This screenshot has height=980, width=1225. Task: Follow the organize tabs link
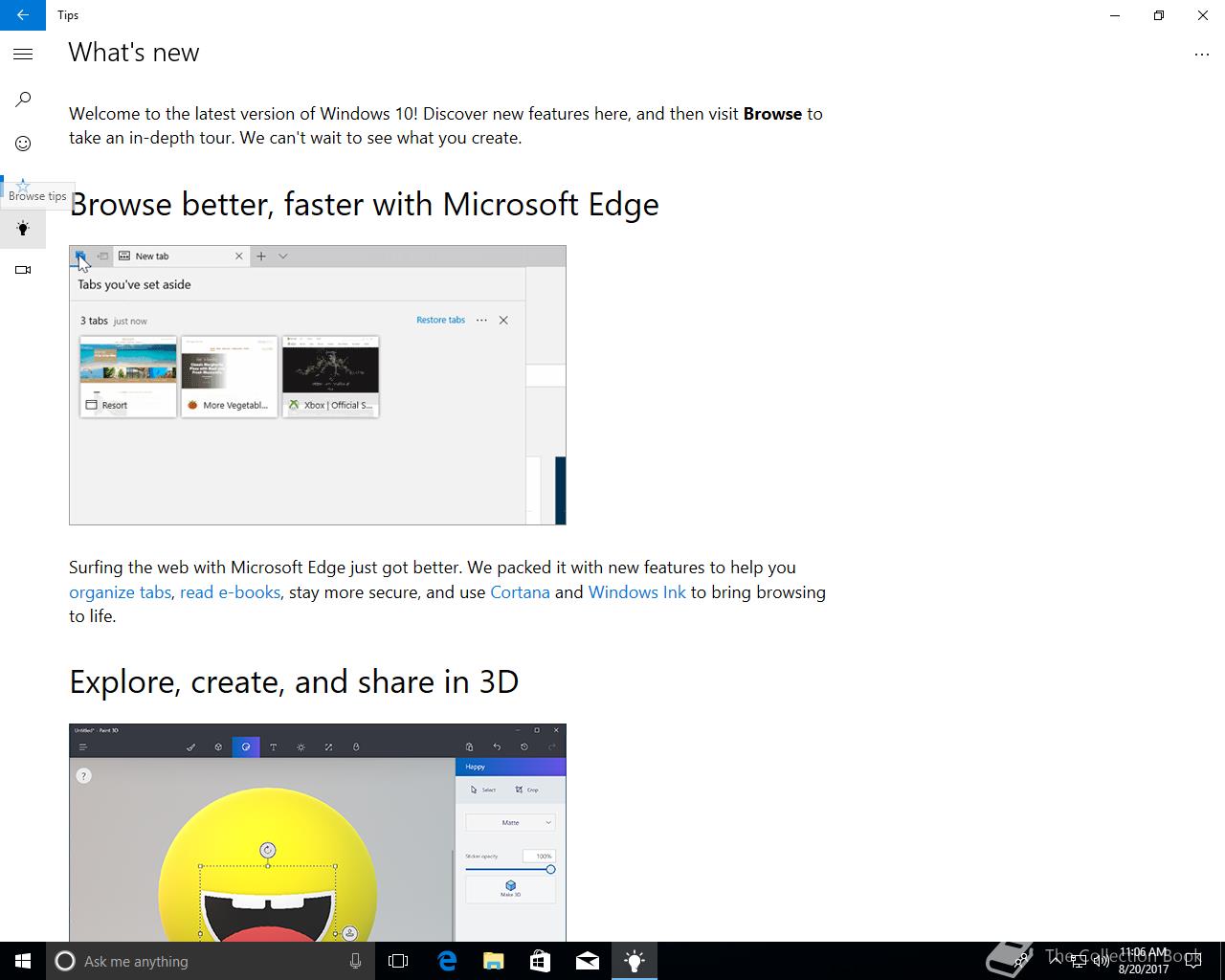(120, 592)
